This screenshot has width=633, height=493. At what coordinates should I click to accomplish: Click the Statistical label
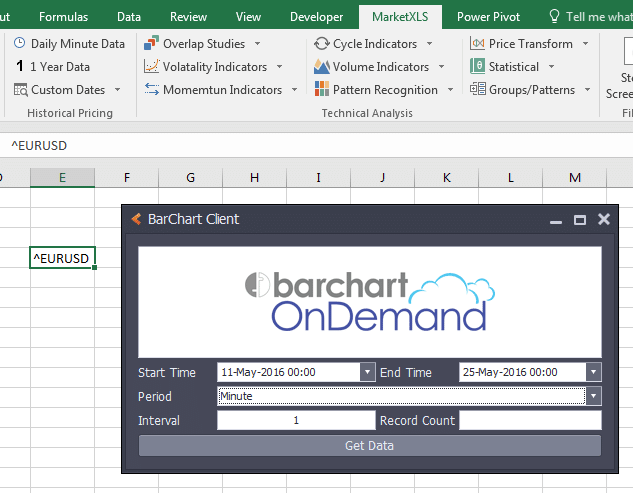tap(514, 67)
